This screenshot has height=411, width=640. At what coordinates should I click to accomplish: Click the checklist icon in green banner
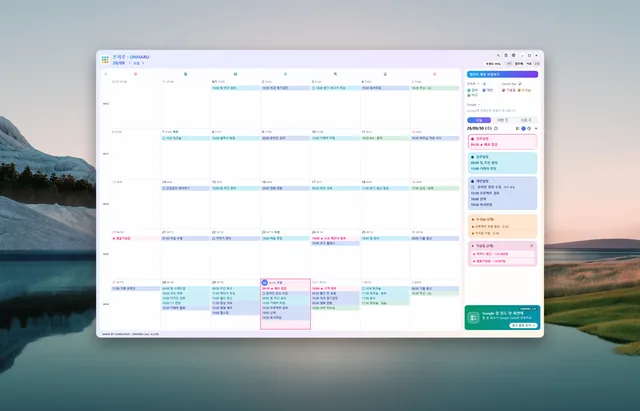(473, 318)
